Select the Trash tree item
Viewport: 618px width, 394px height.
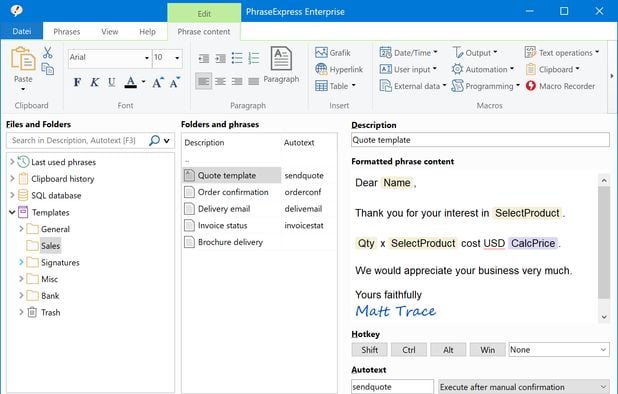click(50, 312)
